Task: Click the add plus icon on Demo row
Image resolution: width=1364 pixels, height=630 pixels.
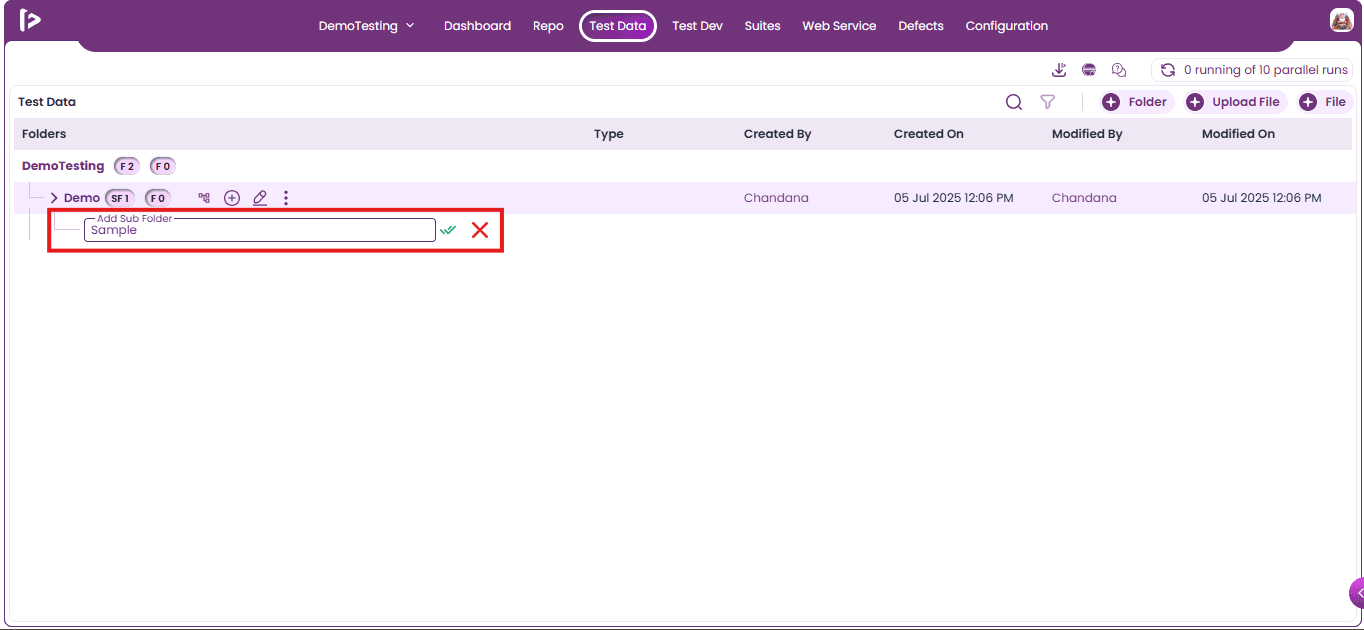Action: 232,198
